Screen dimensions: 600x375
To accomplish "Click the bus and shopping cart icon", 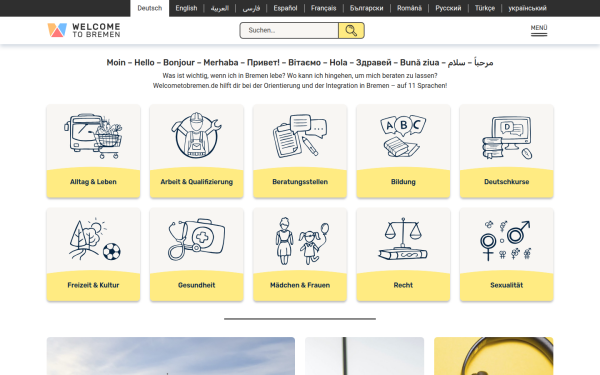I will point(93,136).
